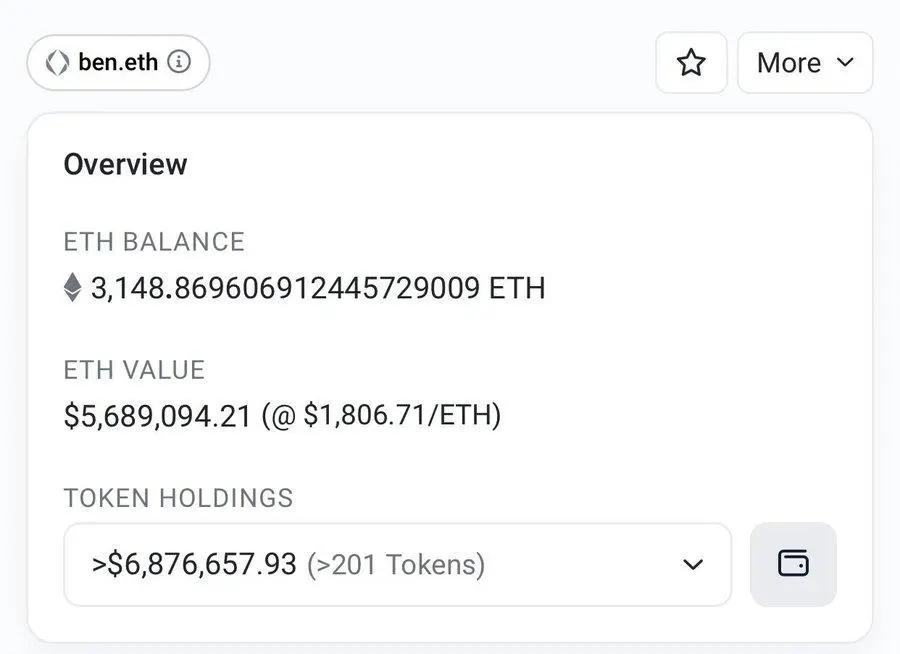Click the word More in the top-right button

point(789,63)
